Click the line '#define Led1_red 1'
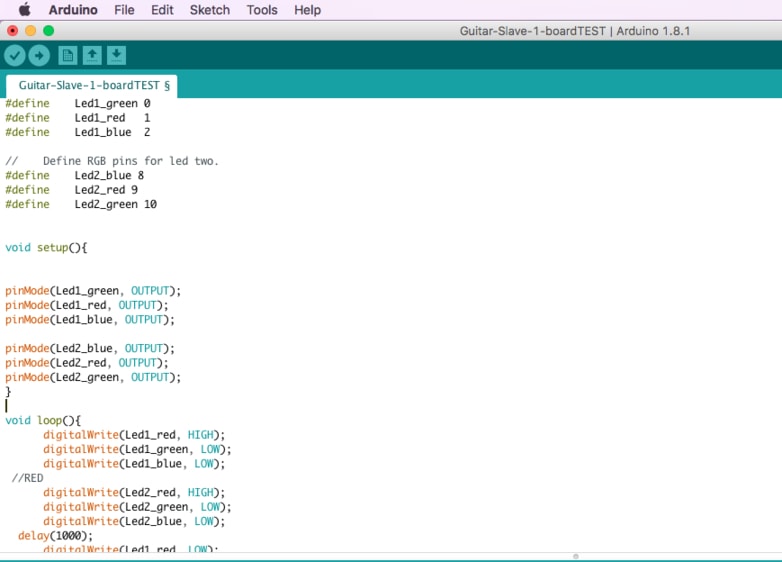The image size is (782, 562). point(78,118)
